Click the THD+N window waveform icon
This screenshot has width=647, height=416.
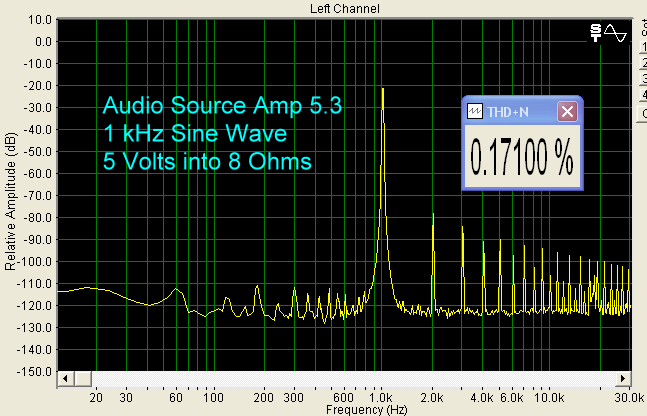476,111
